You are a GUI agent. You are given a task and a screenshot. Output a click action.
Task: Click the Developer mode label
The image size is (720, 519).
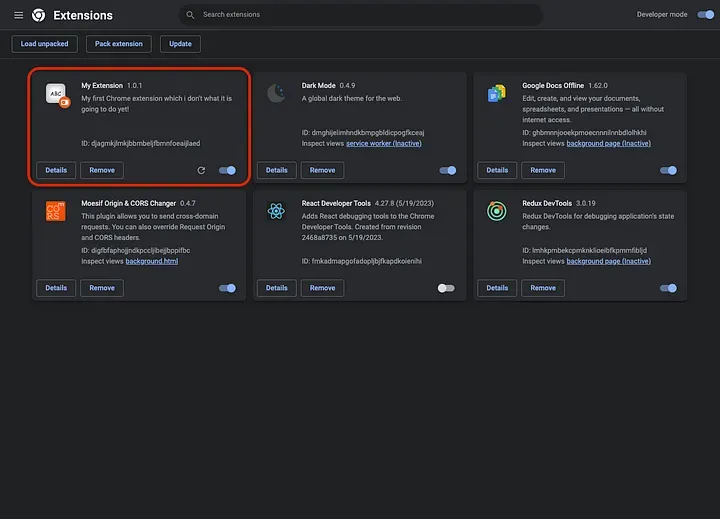[x=662, y=15]
